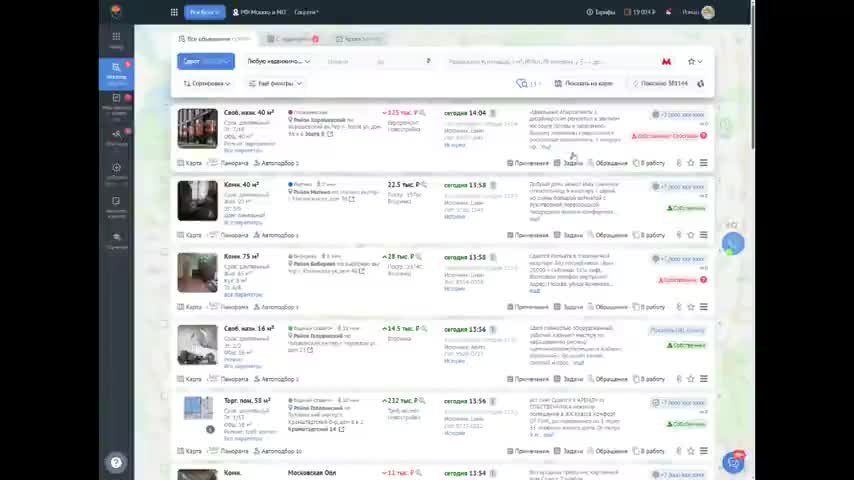Viewport: 854px width, 480px height.
Task: Open the user avatar in top bar
Action: (707, 12)
